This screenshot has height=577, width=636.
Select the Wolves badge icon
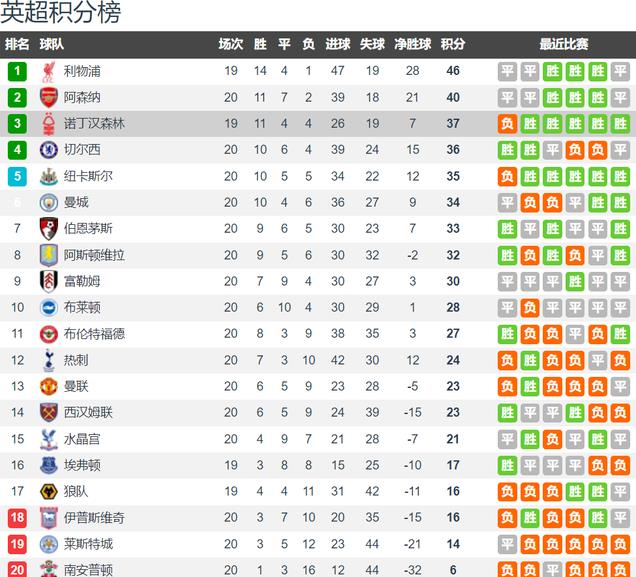[49, 491]
